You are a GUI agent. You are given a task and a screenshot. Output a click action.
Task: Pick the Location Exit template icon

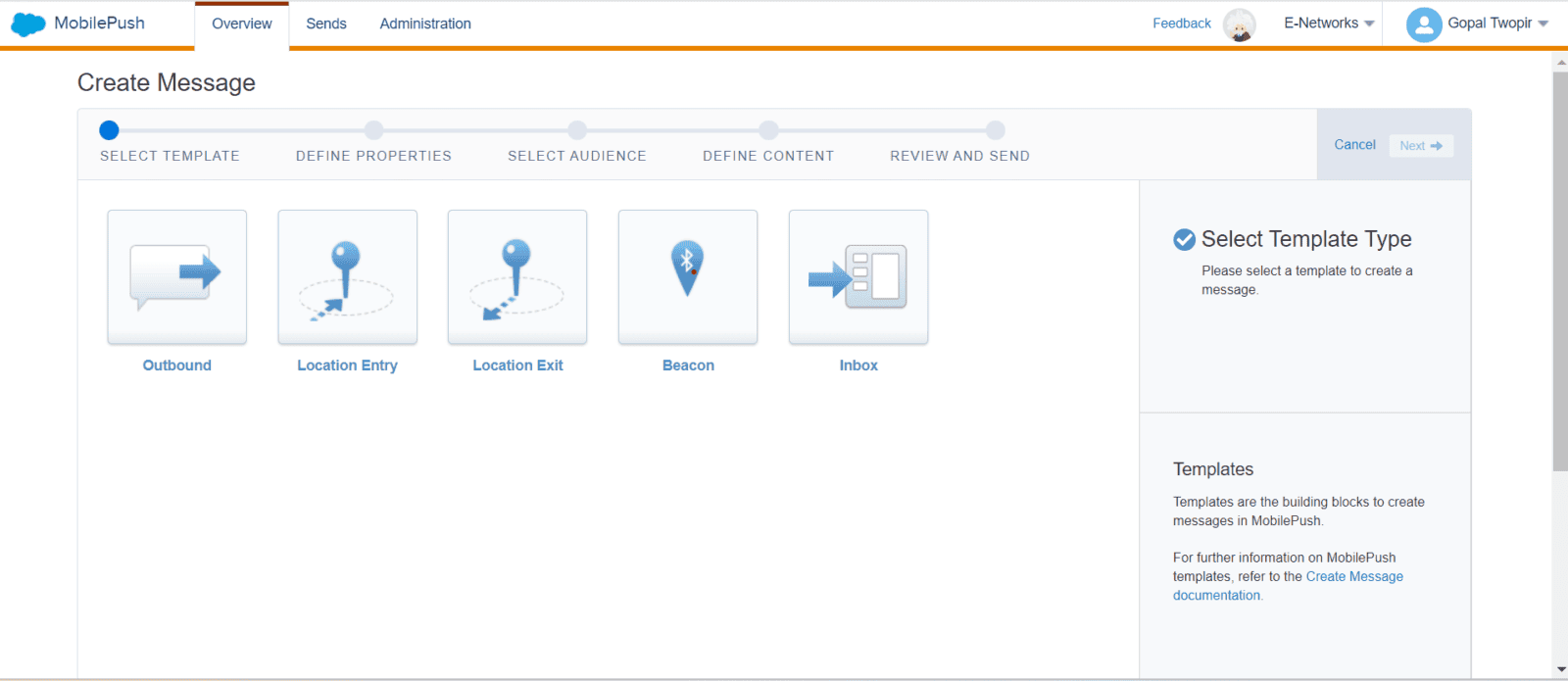pos(517,276)
